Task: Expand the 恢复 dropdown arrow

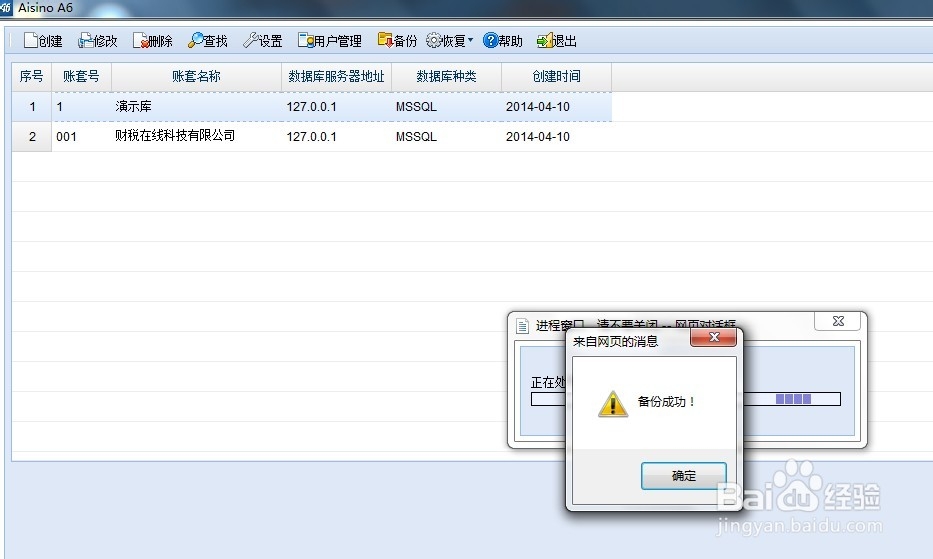Action: click(471, 40)
